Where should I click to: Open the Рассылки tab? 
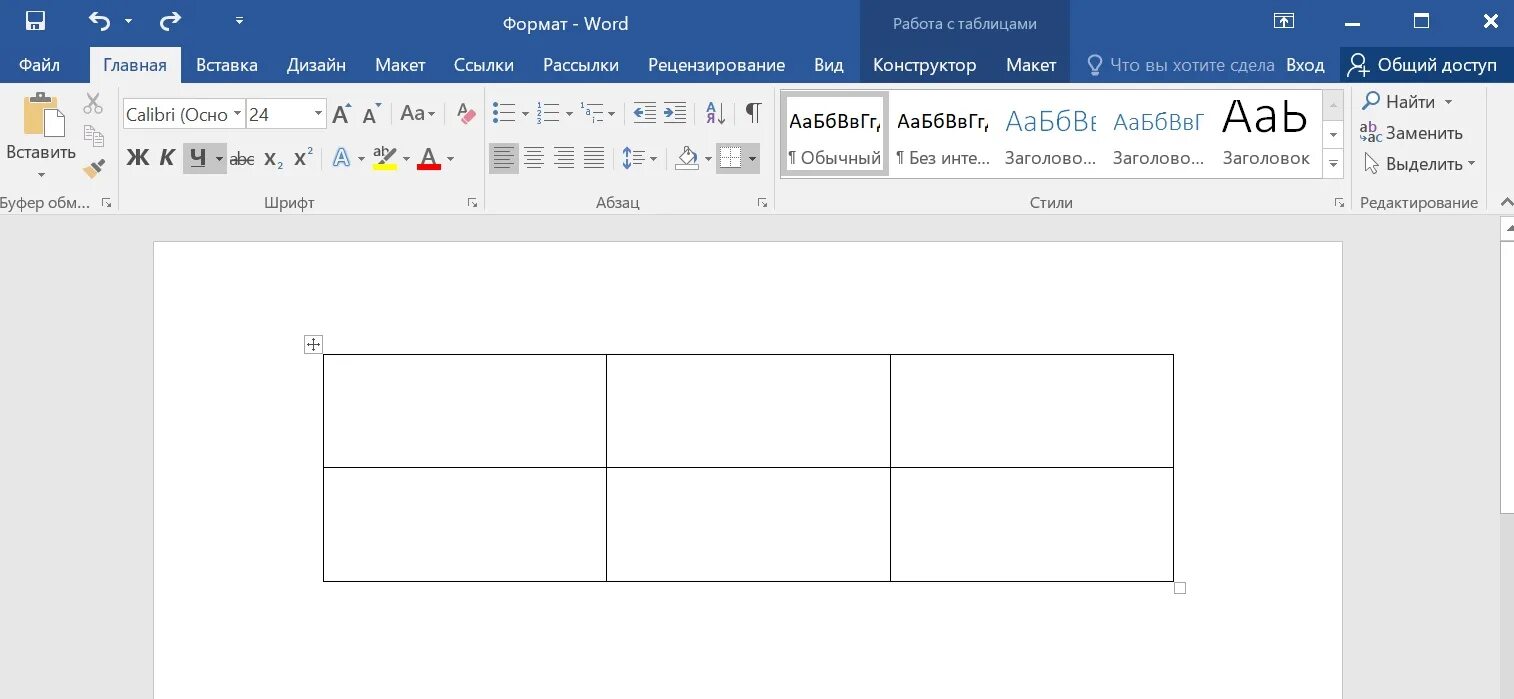tap(581, 65)
